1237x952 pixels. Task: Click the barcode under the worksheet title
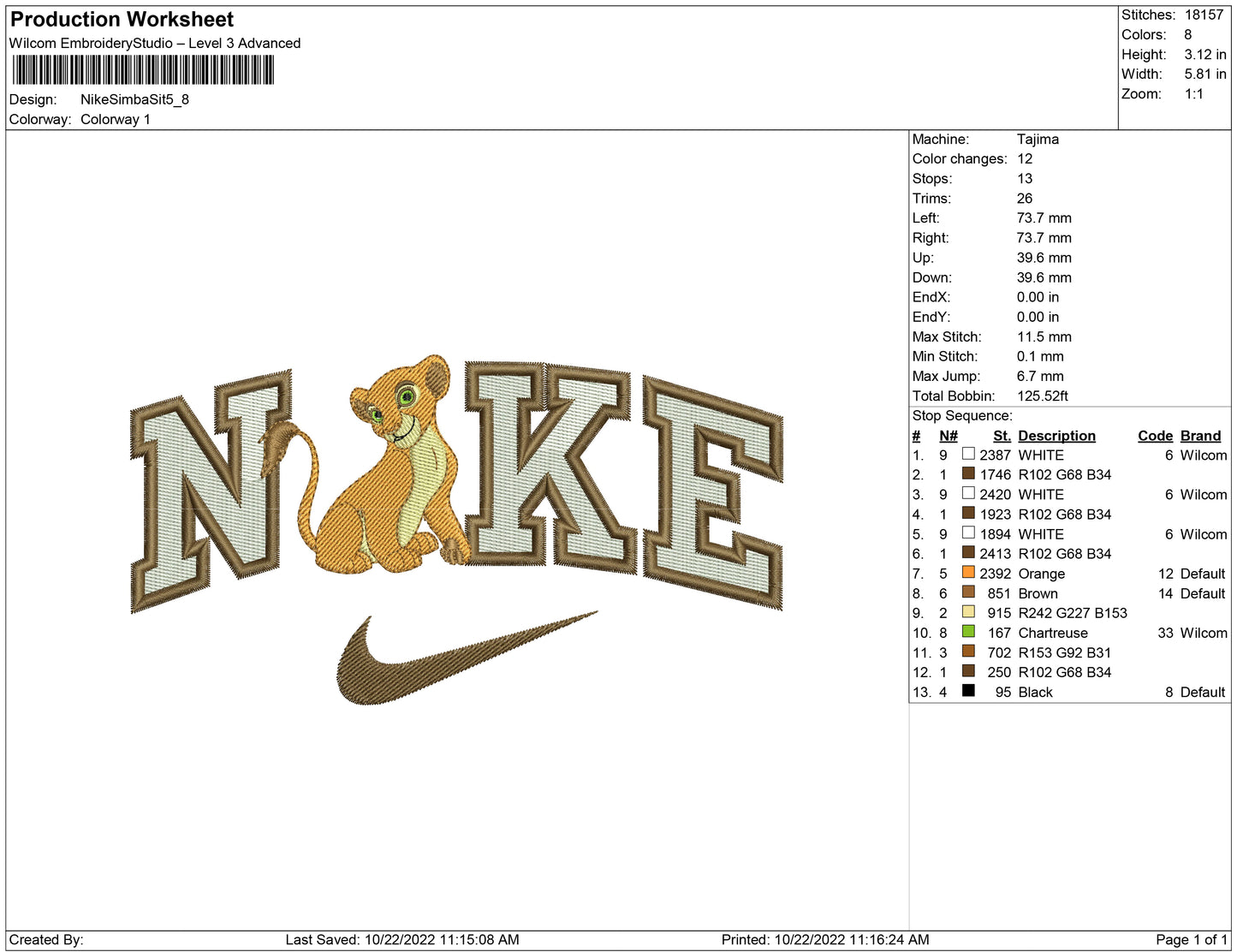tap(143, 70)
